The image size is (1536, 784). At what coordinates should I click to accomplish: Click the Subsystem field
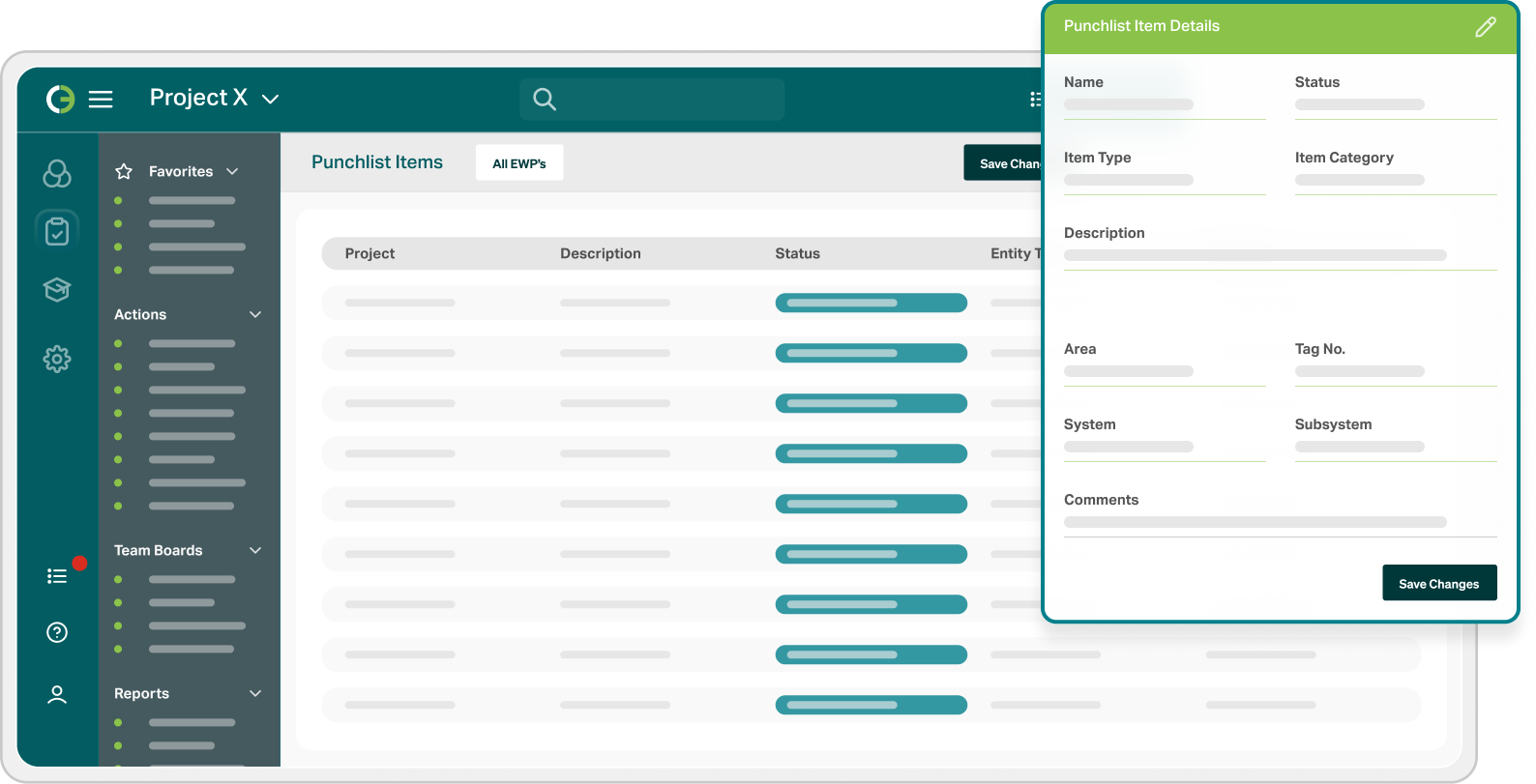1396,447
